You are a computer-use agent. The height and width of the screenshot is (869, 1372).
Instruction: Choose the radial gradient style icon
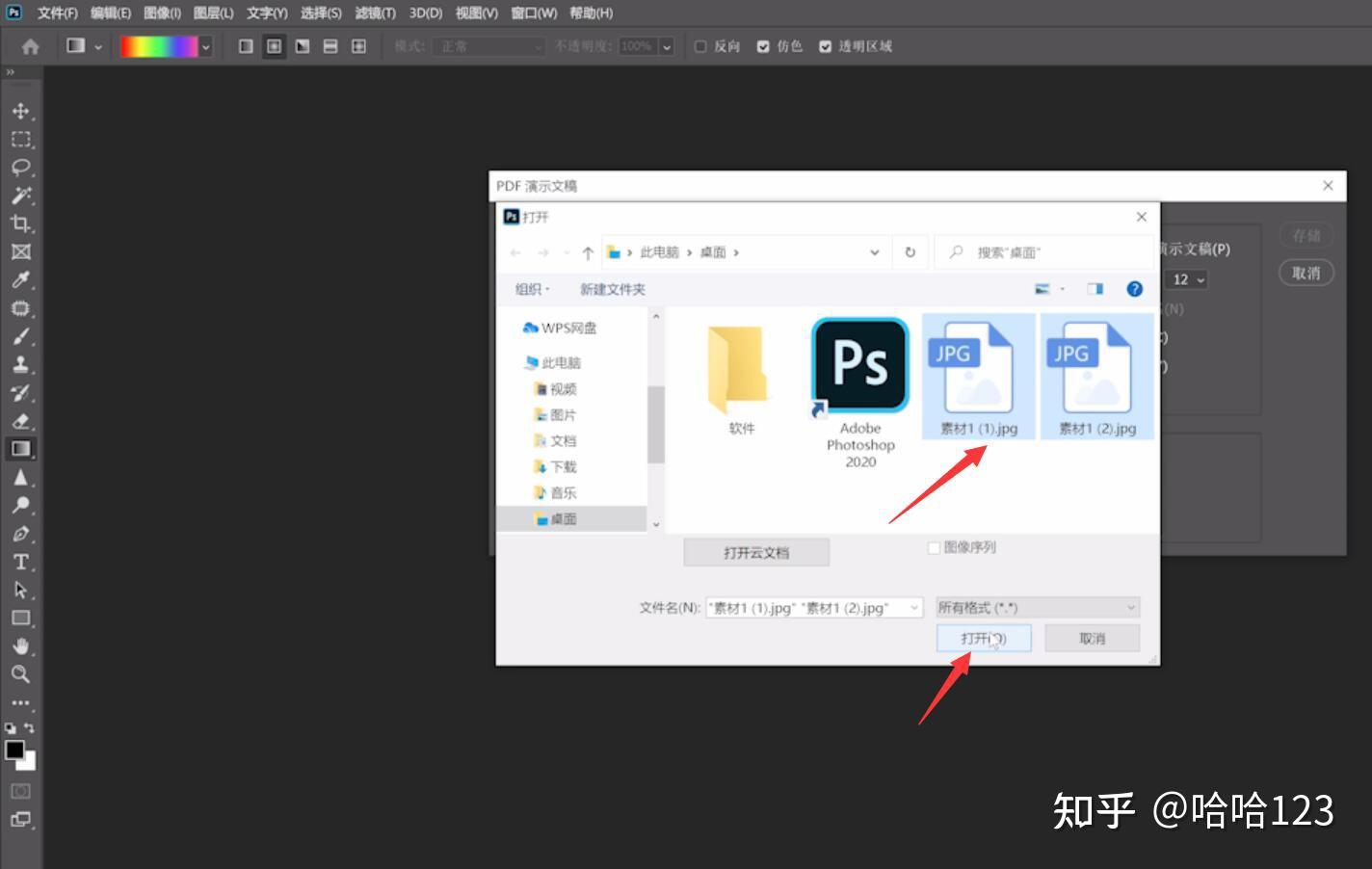click(275, 46)
